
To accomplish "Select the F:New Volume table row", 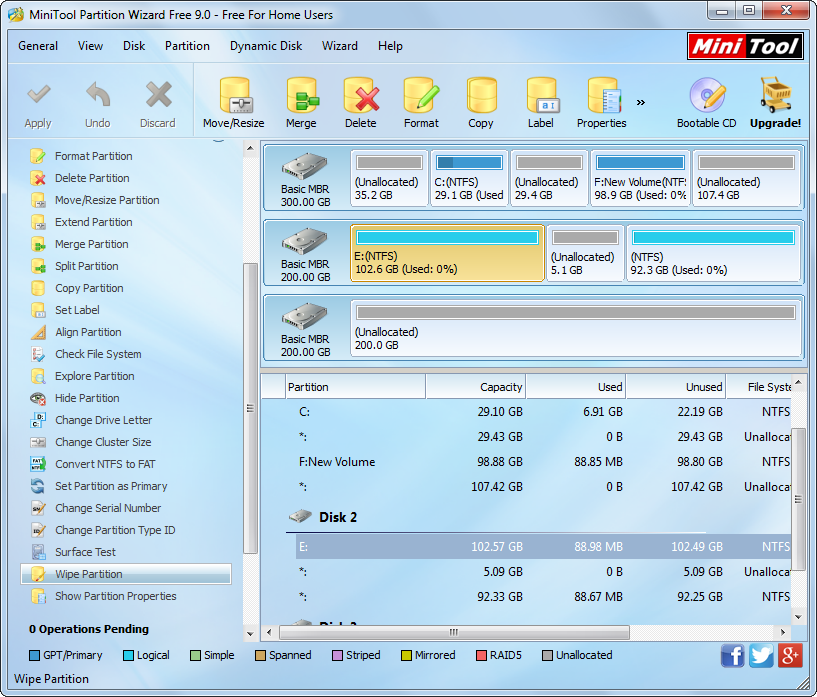I will point(337,462).
